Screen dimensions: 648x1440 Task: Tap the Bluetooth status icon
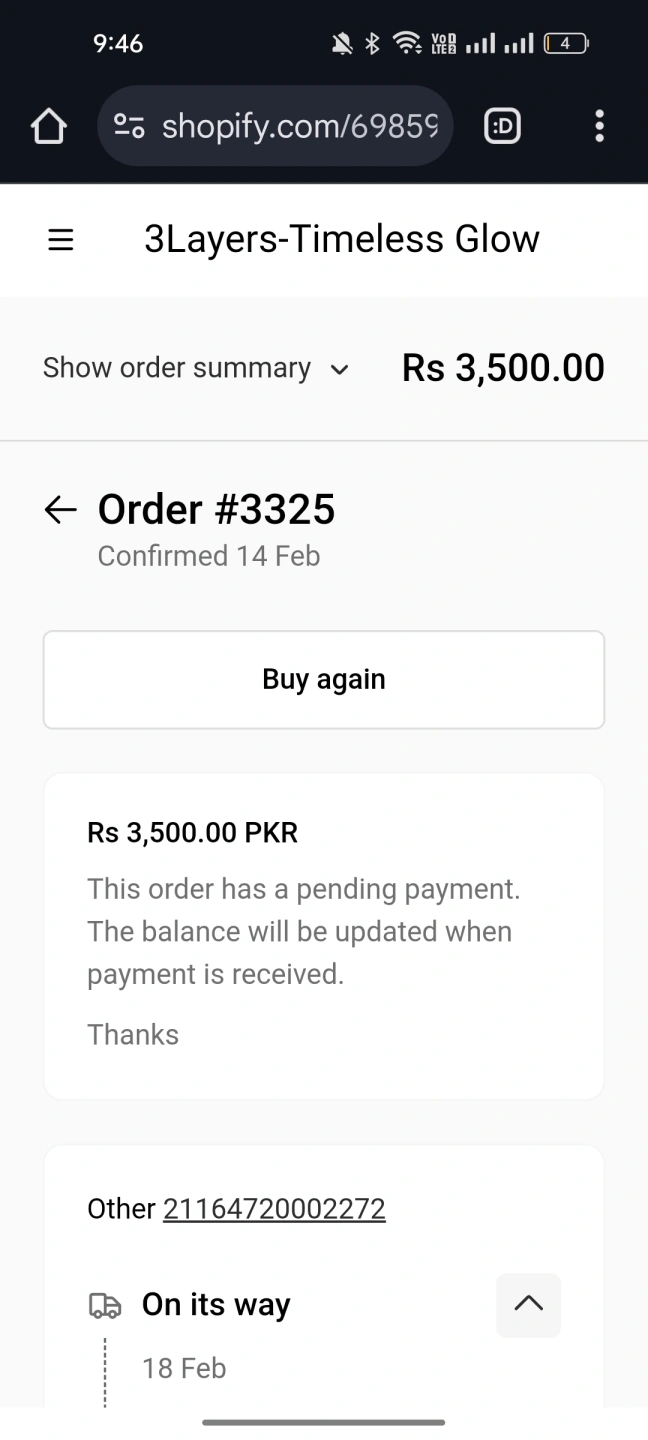click(x=372, y=43)
